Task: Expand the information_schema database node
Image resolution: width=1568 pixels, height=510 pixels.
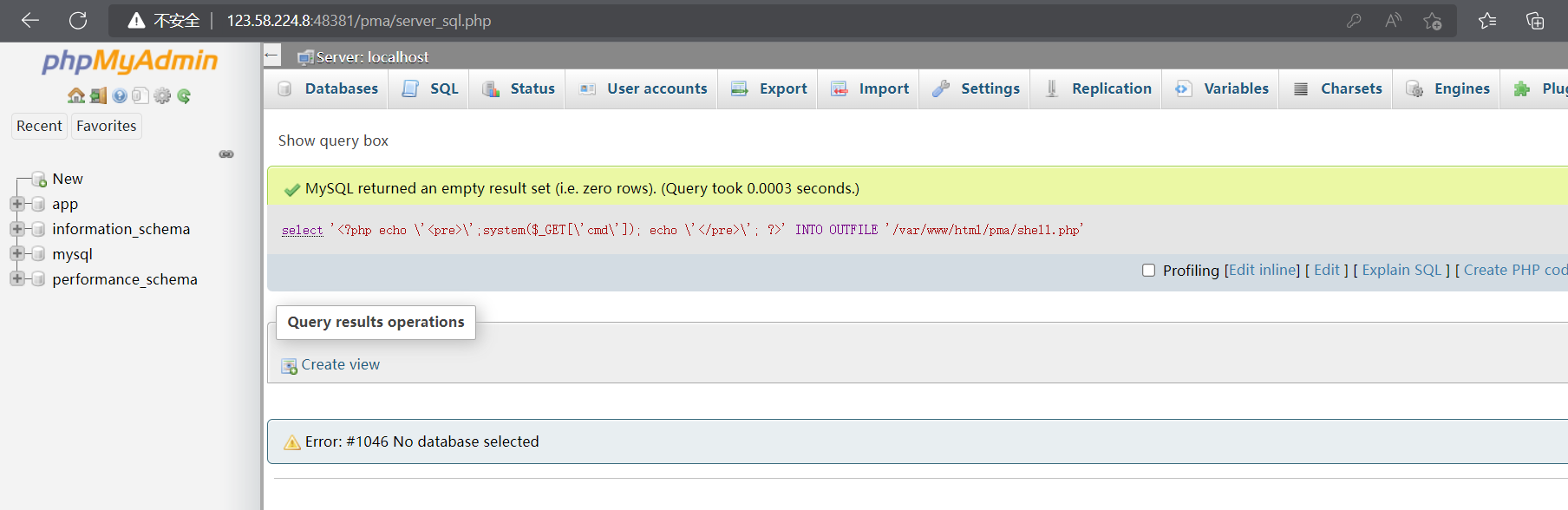Action: [16, 229]
